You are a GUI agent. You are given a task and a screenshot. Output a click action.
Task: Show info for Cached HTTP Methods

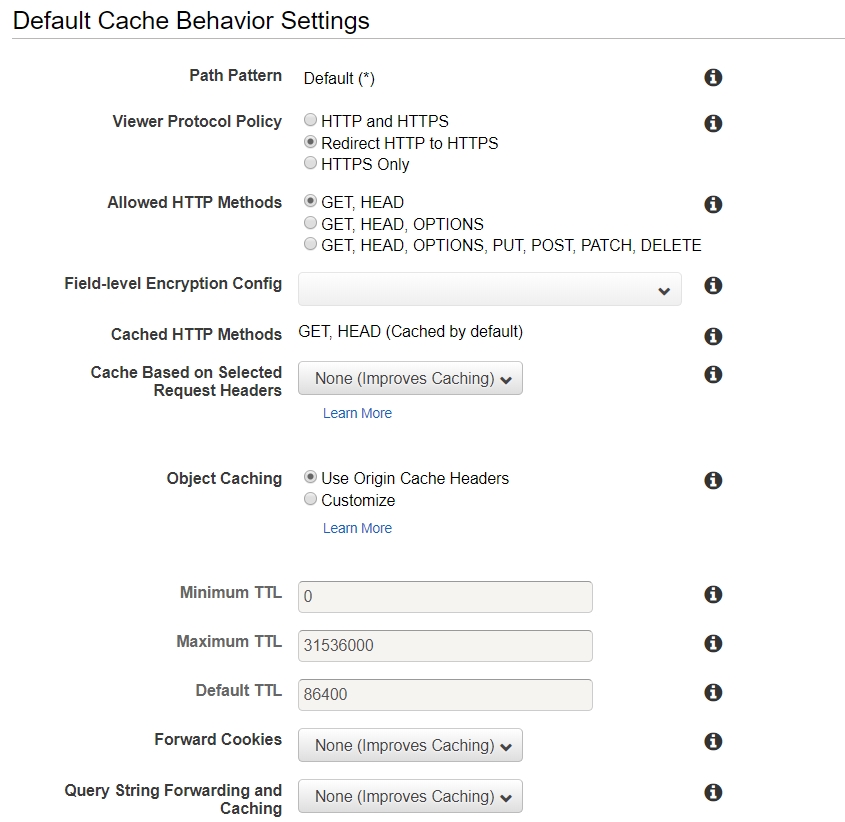click(x=713, y=336)
